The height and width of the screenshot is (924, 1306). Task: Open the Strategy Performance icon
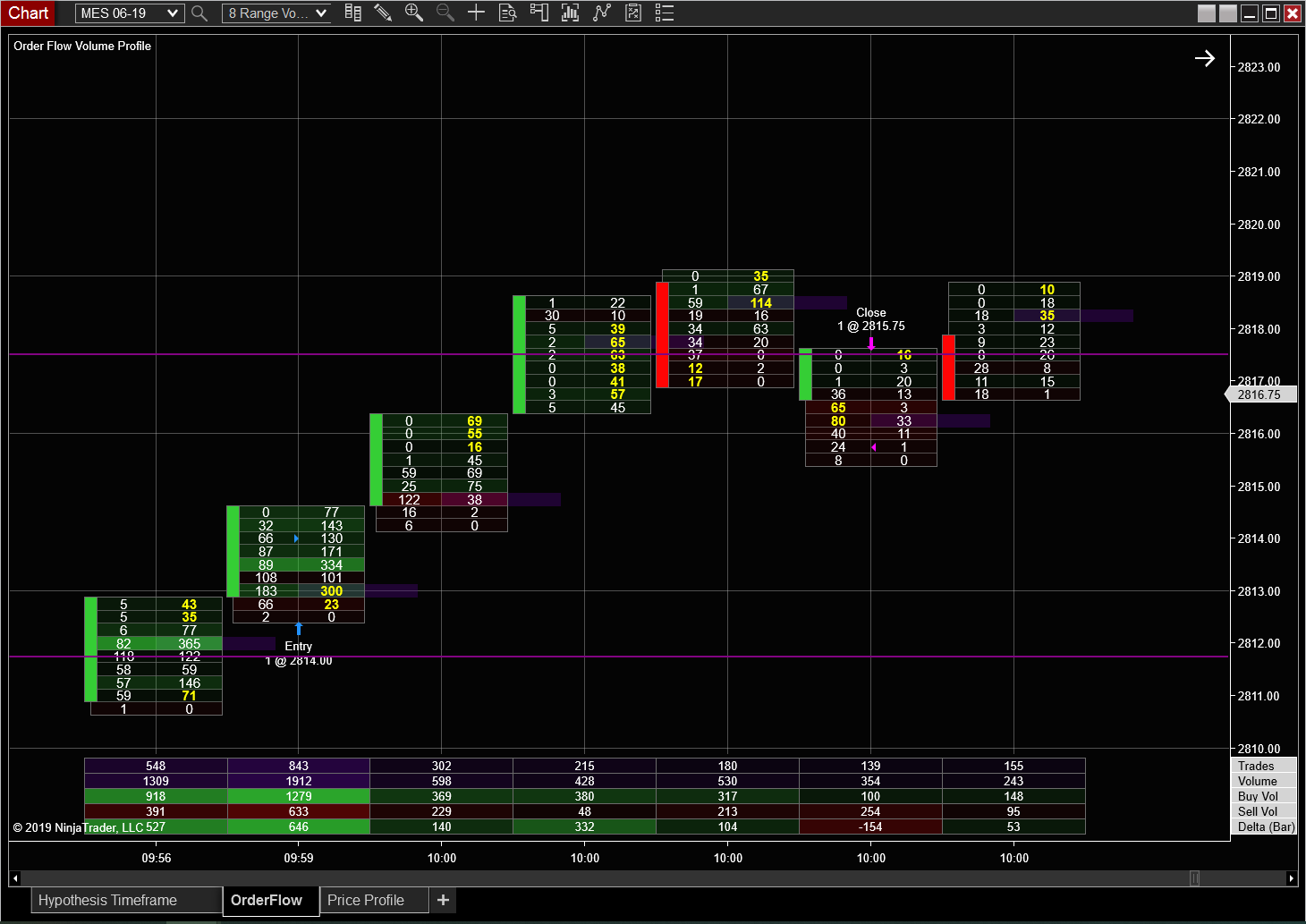[632, 13]
